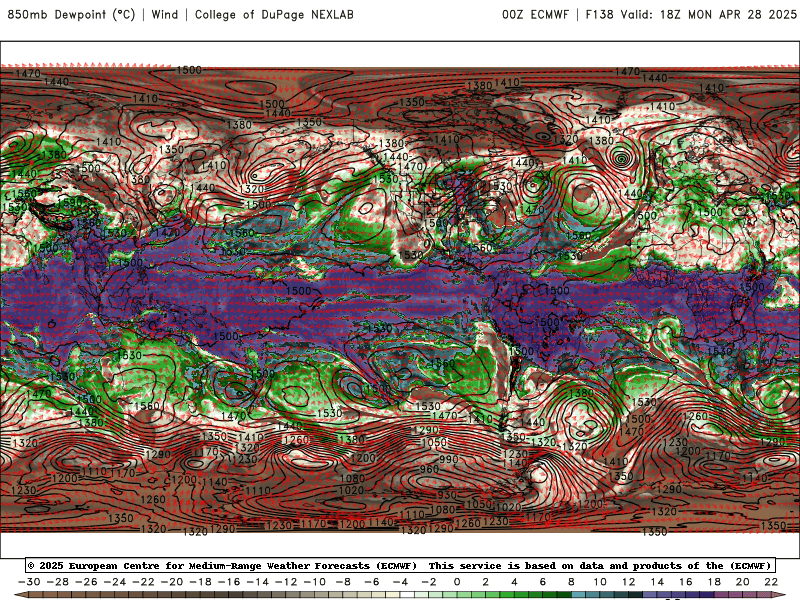Click the 20 legend value
This screenshot has height=600, width=800.
point(743,582)
